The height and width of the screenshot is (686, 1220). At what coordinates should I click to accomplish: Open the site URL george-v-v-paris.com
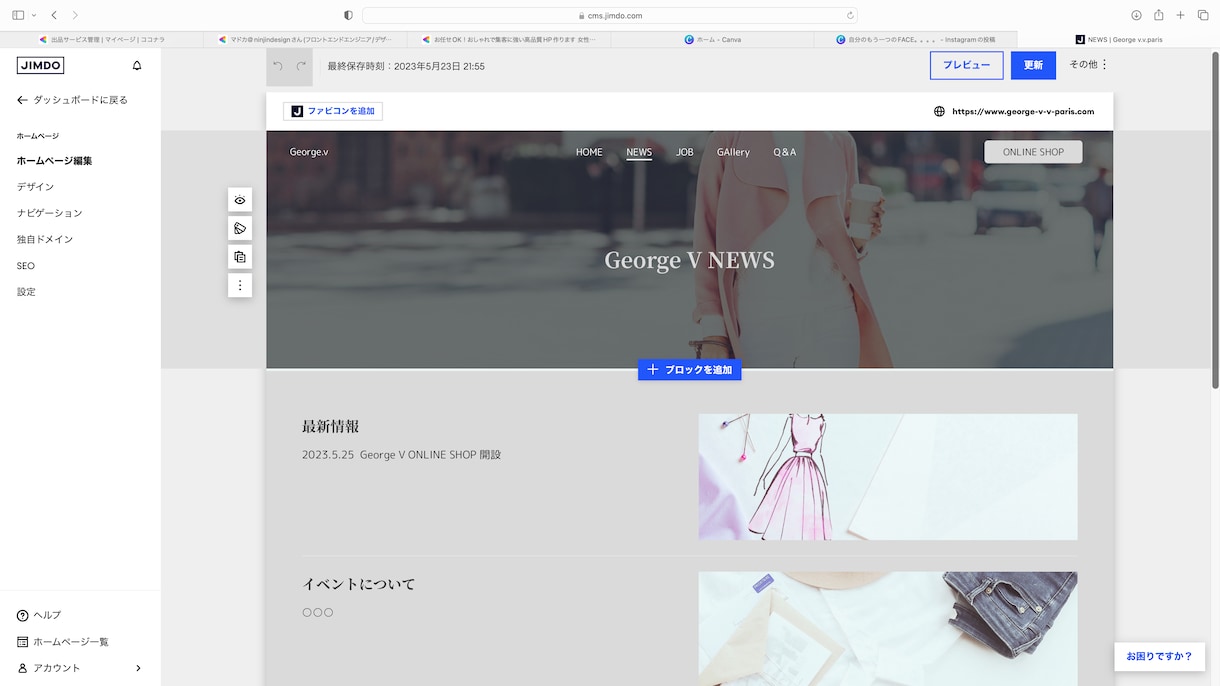[x=1023, y=111]
